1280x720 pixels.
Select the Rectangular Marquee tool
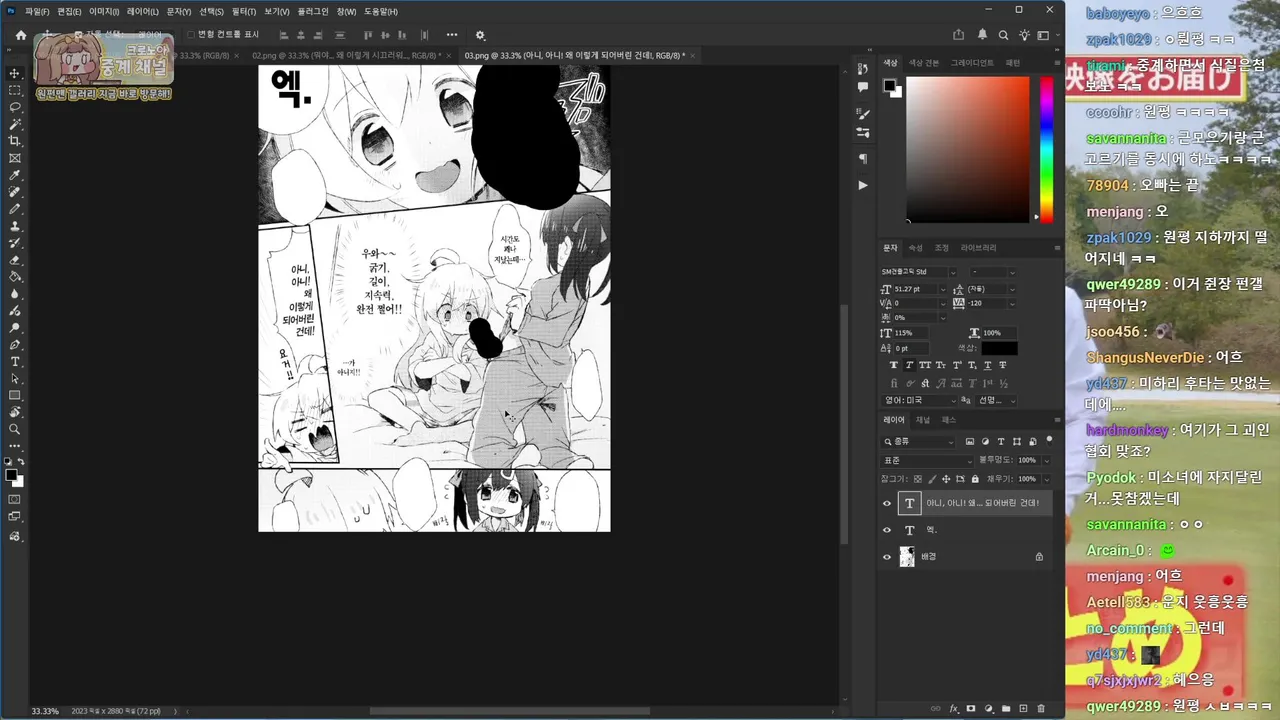(15, 90)
